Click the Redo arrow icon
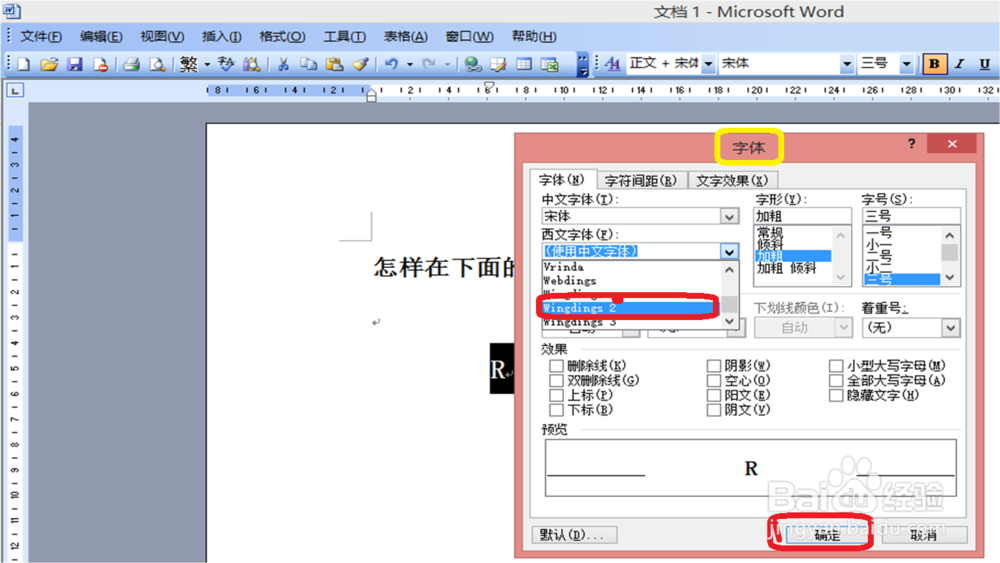 click(429, 64)
